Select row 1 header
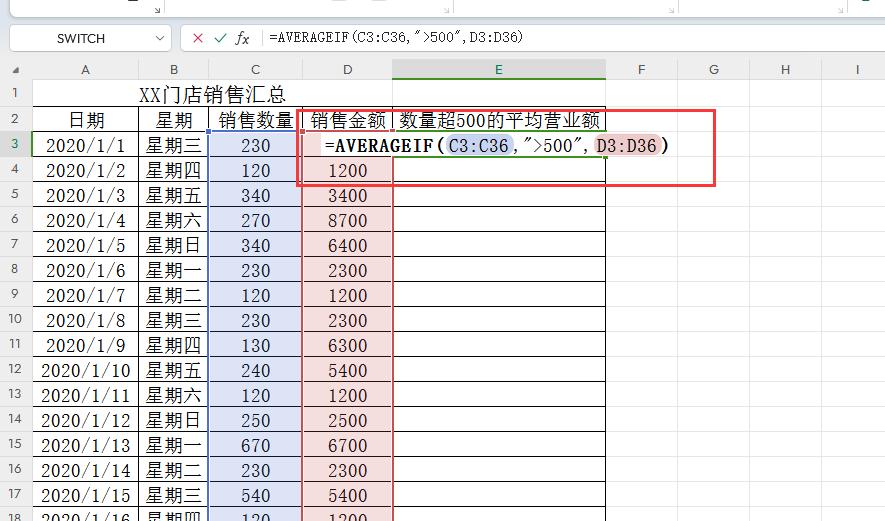Viewport: 885px width, 521px height. [x=15, y=93]
